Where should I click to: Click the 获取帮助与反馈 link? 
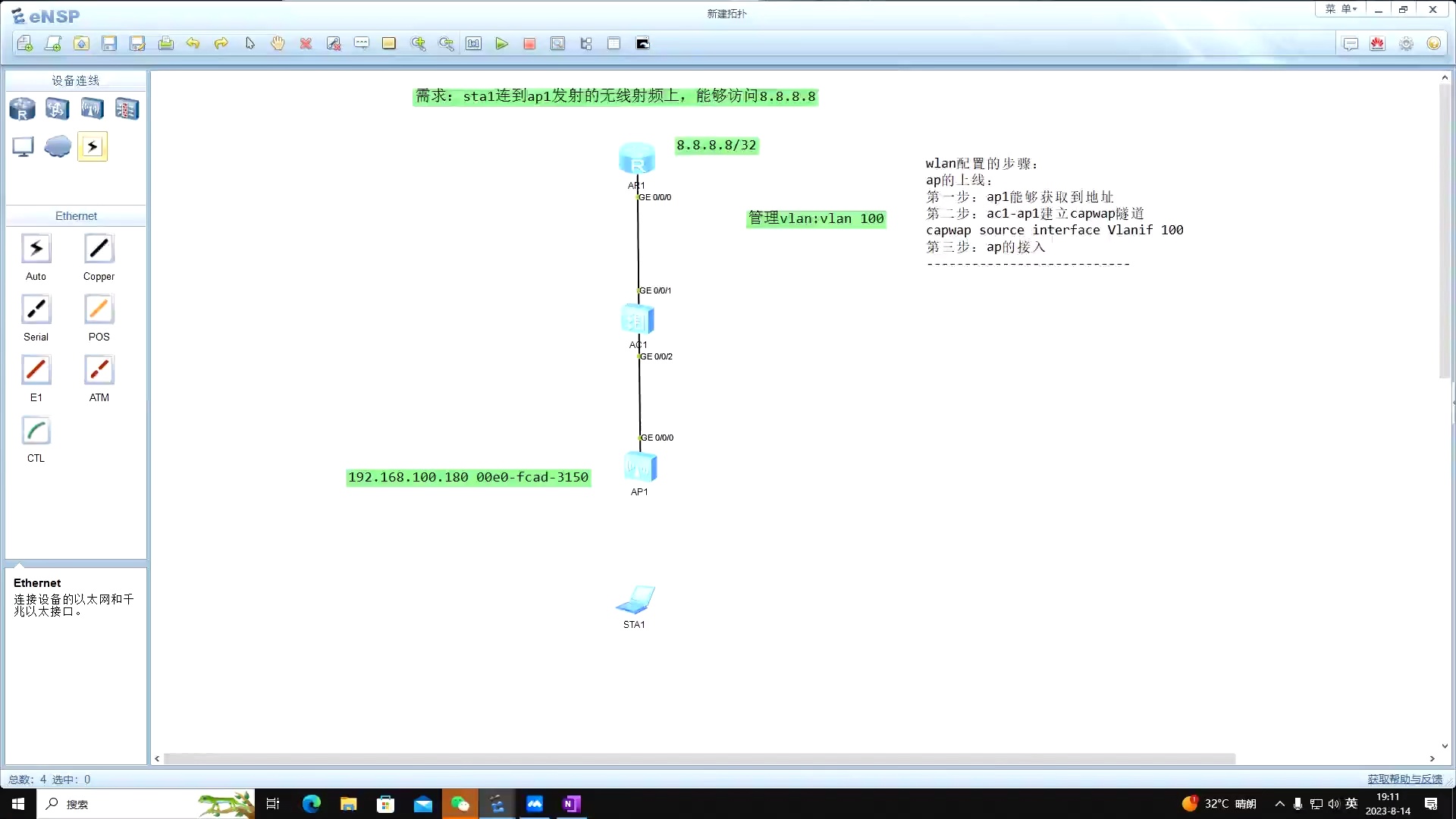(1404, 779)
